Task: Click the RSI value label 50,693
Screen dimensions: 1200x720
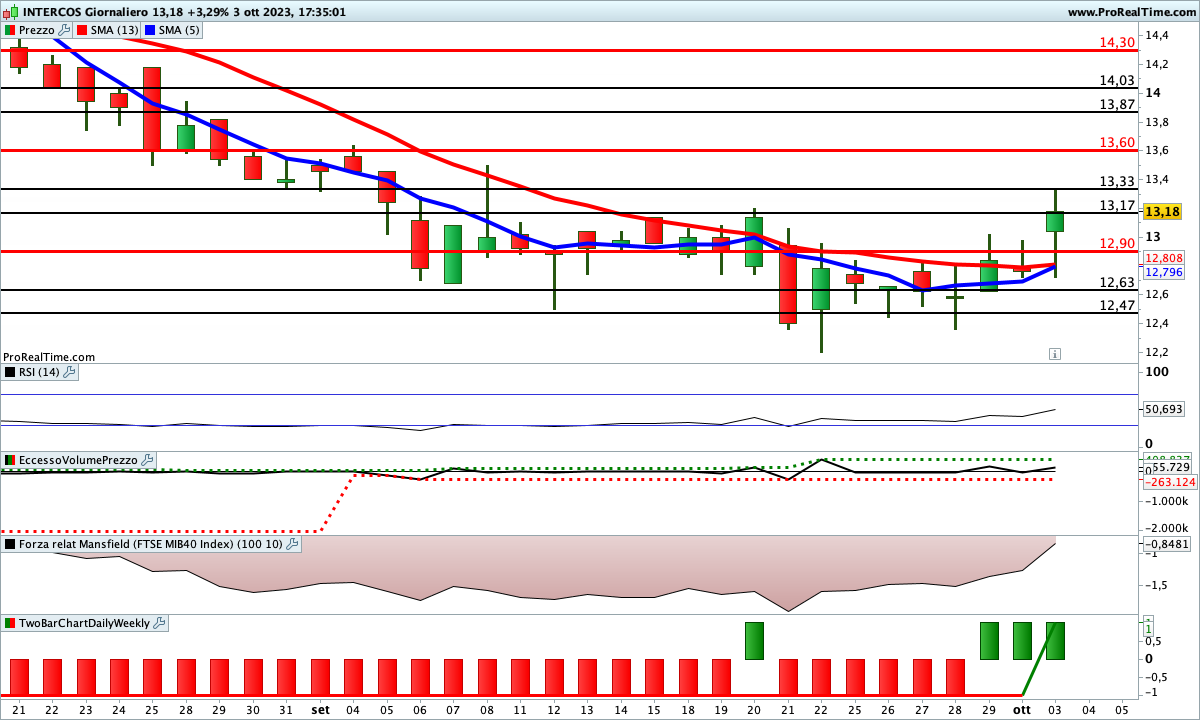Action: click(x=1163, y=409)
